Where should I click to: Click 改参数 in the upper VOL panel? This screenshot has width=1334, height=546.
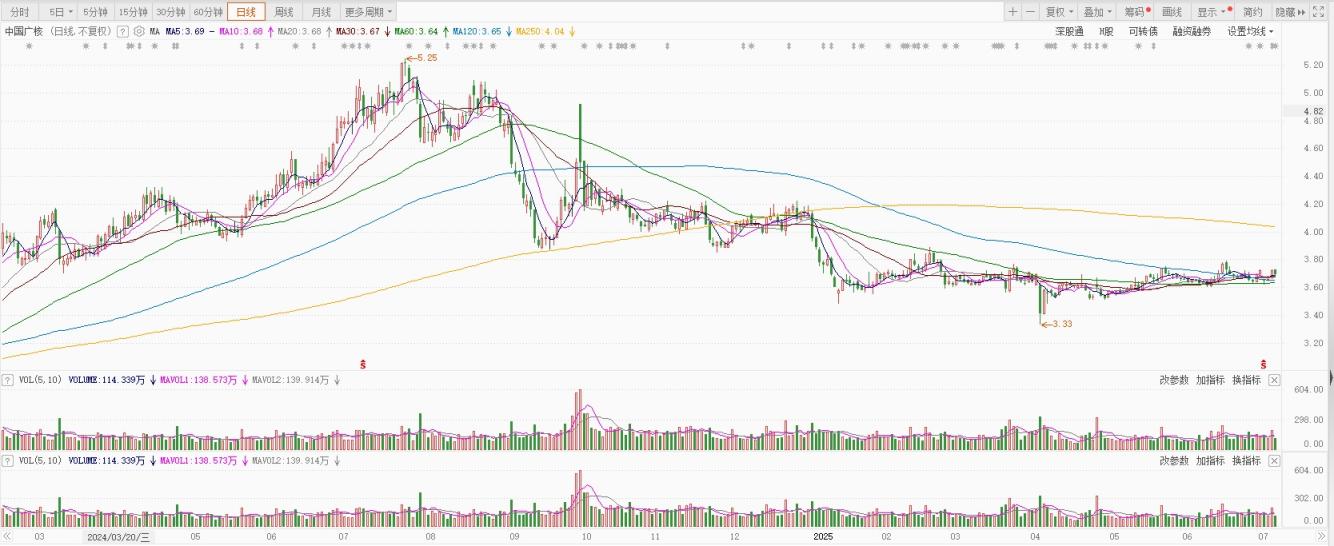coord(1174,380)
